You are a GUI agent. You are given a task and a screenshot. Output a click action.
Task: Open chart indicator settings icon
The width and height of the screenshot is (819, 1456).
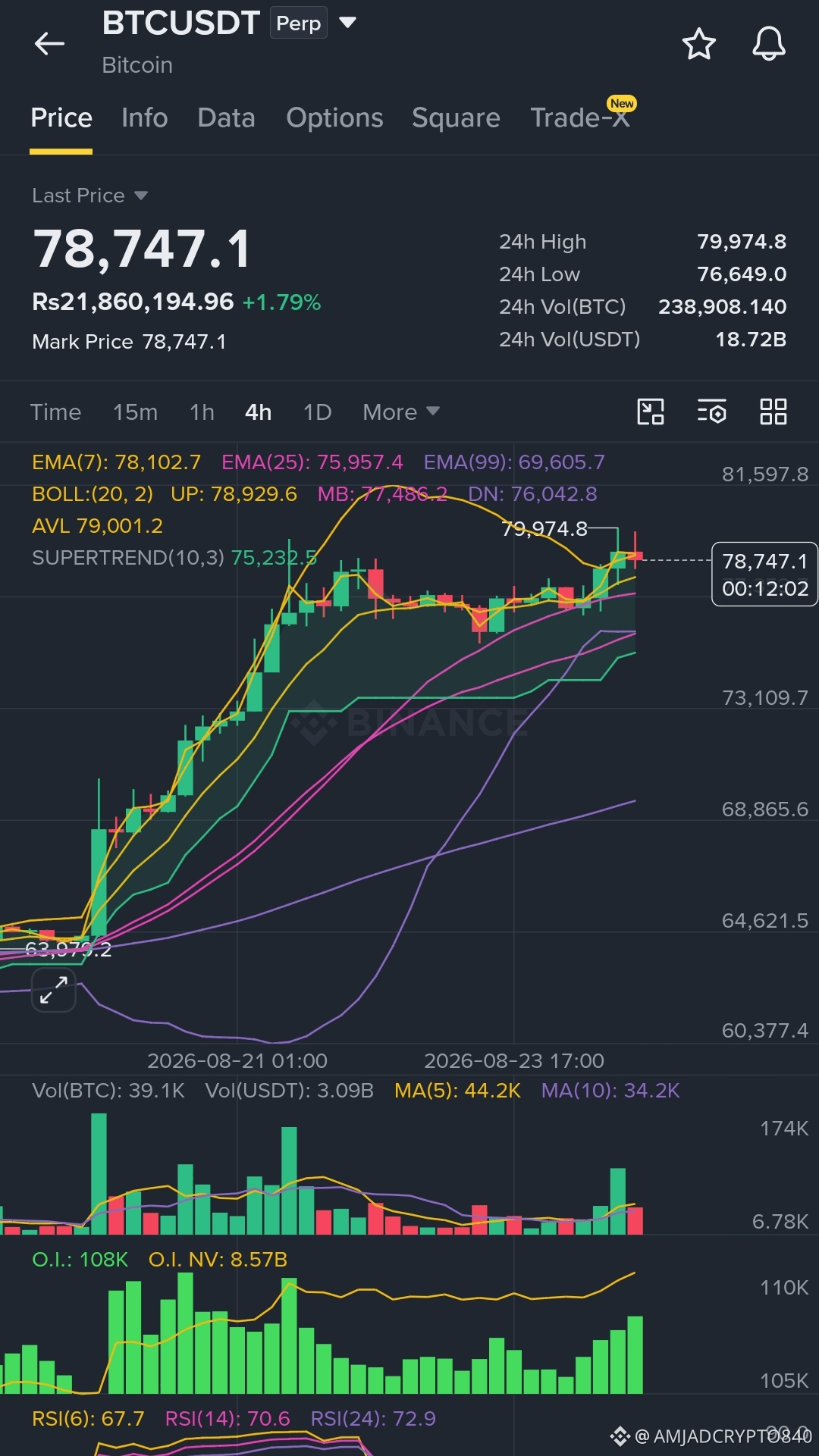(712, 412)
